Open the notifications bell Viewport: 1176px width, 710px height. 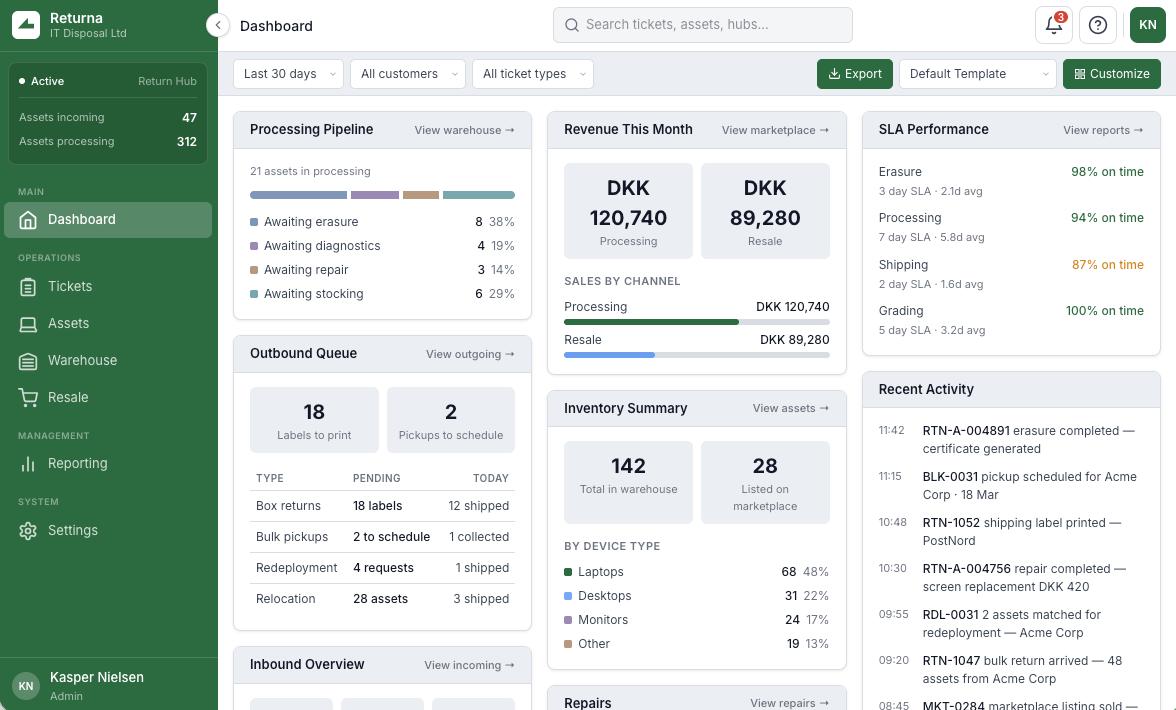(1054, 25)
